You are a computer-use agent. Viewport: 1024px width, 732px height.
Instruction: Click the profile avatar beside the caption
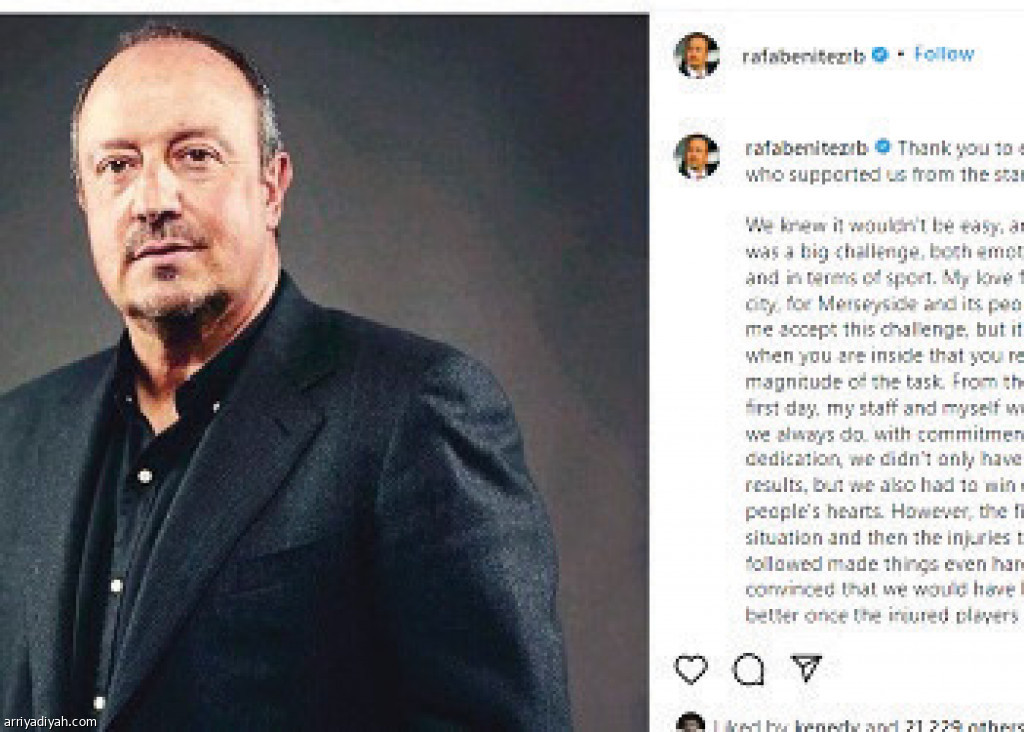696,157
